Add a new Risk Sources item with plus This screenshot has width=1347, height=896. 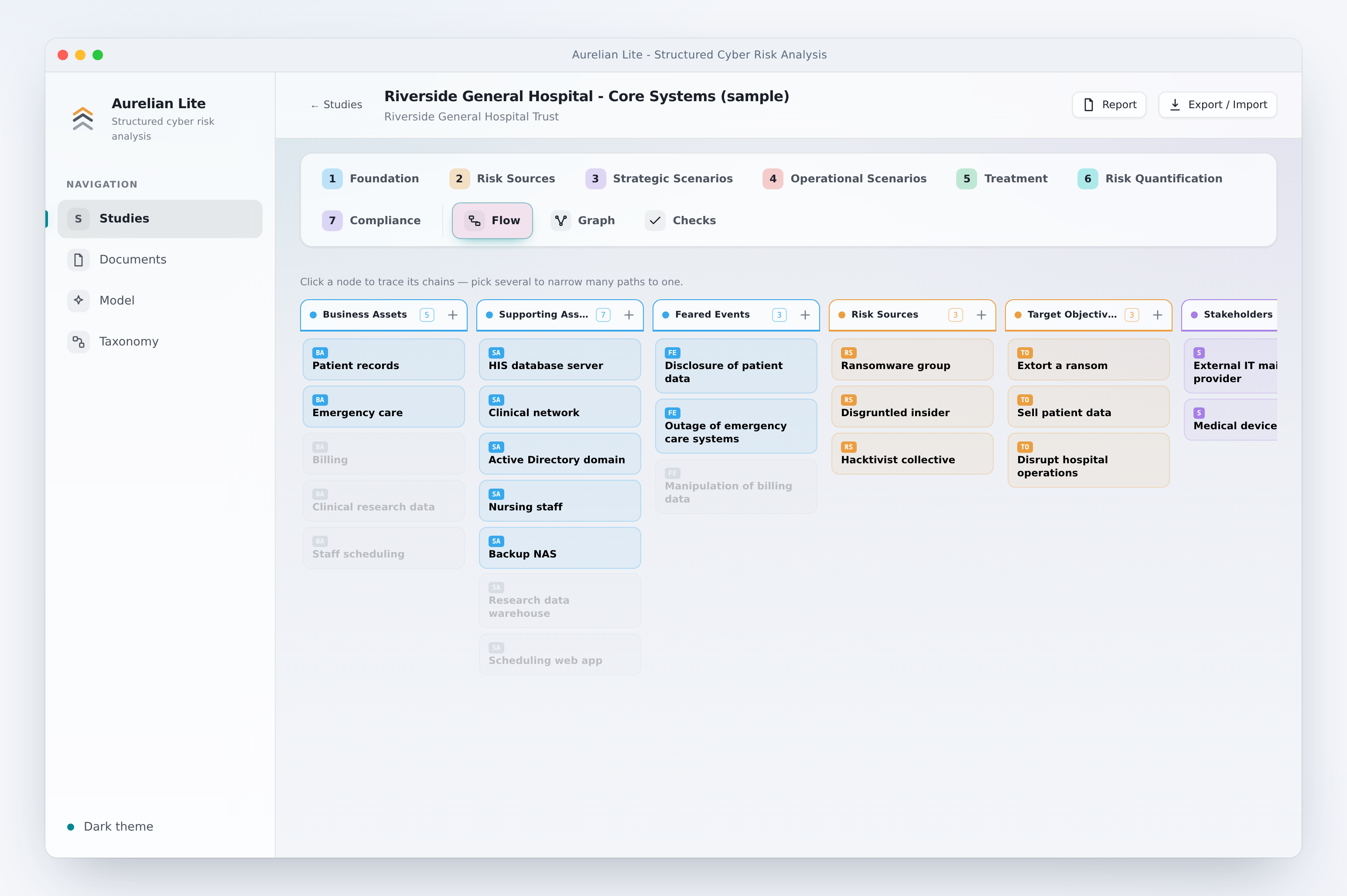pos(981,315)
